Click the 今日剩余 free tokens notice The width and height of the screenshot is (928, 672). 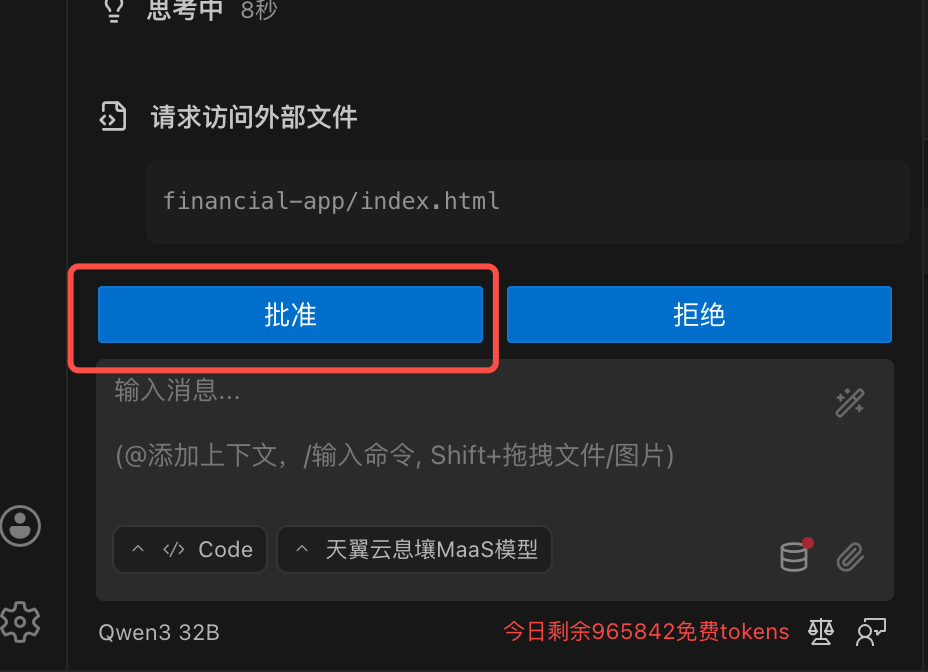click(646, 632)
